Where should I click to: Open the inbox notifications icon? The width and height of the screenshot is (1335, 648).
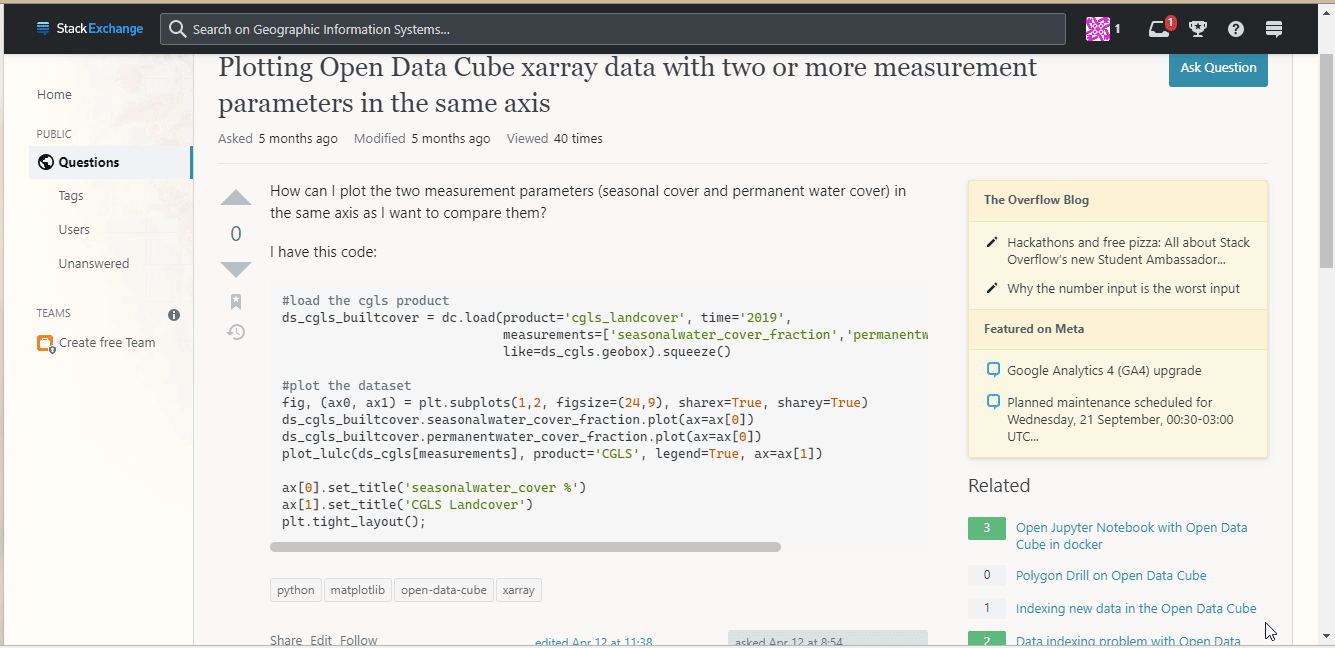tap(1160, 29)
